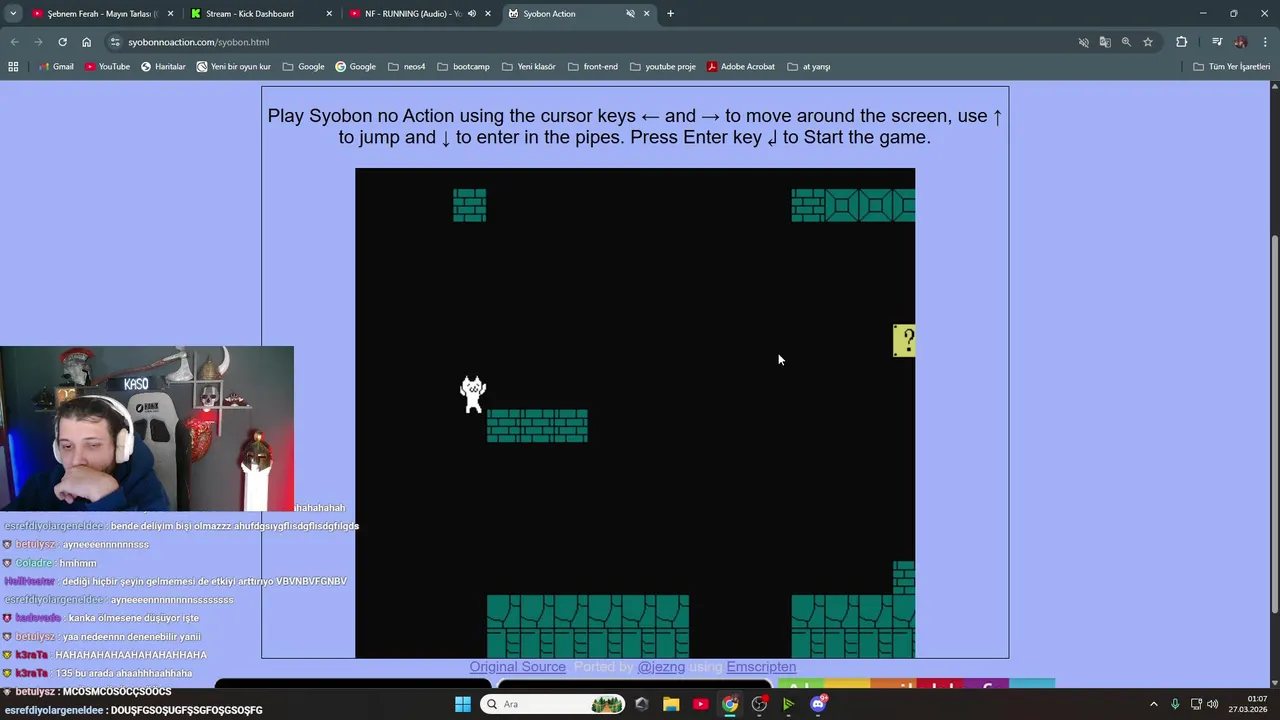The height and width of the screenshot is (720, 1280).
Task: Open the Gmail bookmark
Action: (56, 66)
